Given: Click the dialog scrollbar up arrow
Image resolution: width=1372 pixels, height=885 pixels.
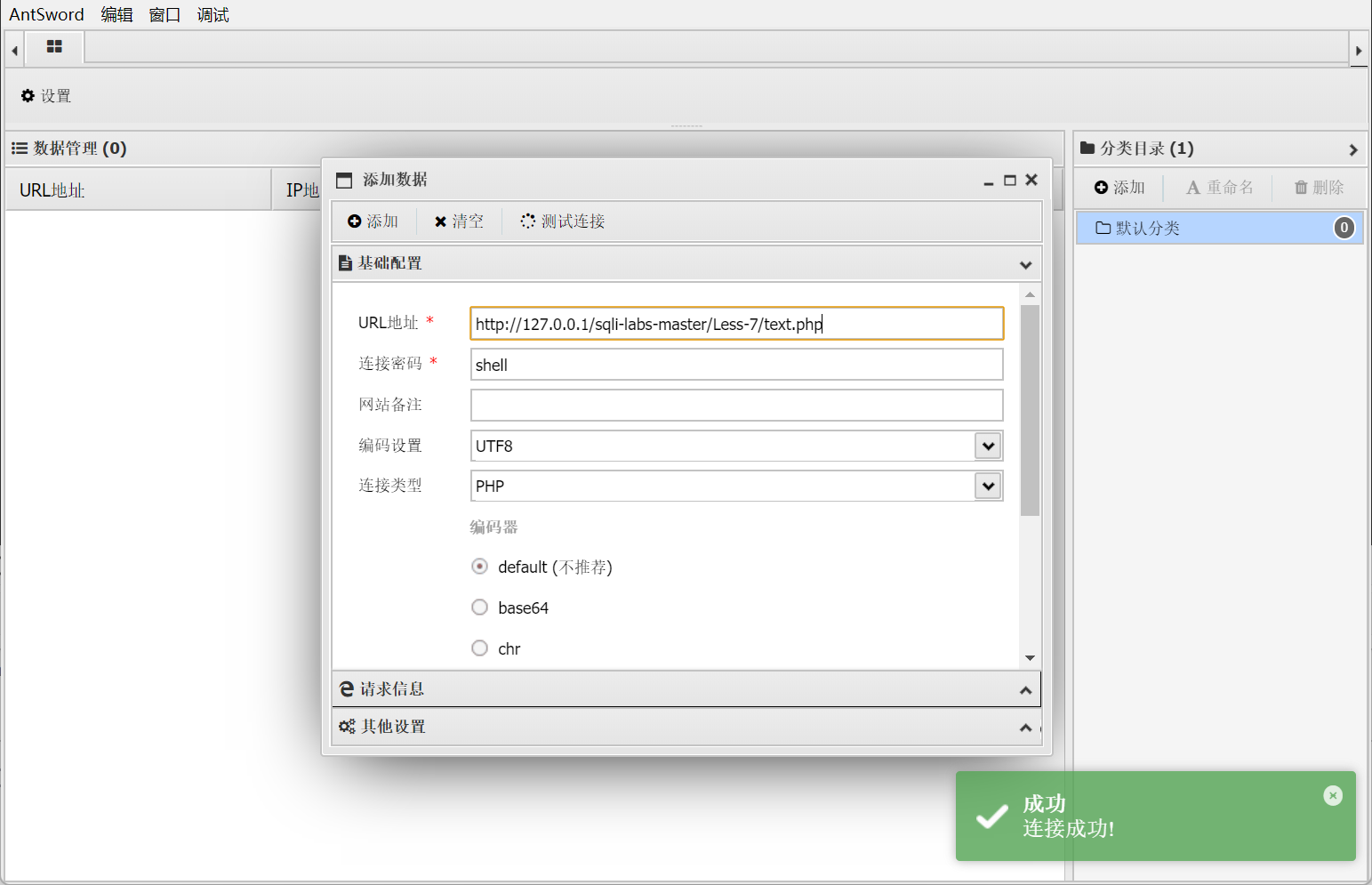Looking at the screenshot, I should 1030,294.
